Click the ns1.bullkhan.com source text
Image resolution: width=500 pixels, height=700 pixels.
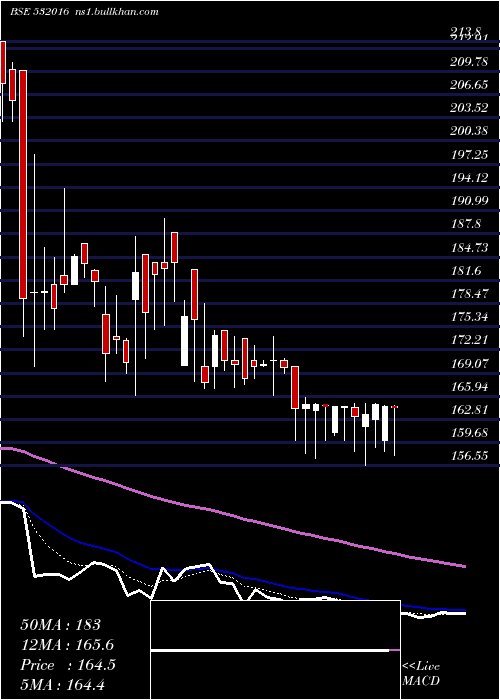pyautogui.click(x=116, y=12)
